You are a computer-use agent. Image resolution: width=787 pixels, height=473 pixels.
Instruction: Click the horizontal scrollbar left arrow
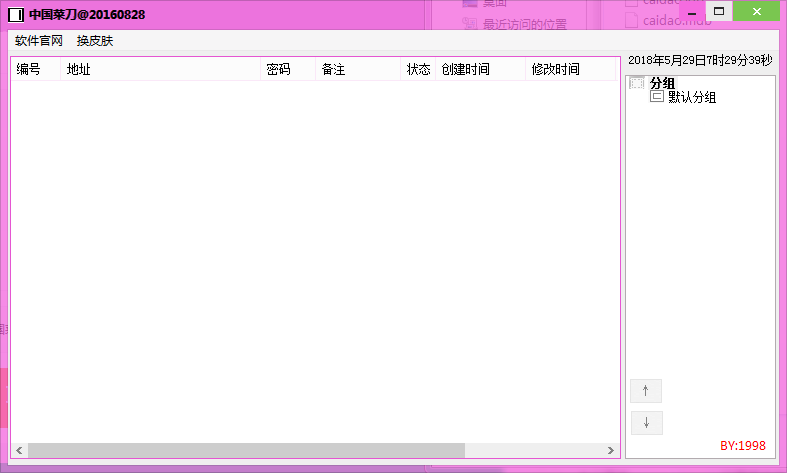click(x=19, y=450)
